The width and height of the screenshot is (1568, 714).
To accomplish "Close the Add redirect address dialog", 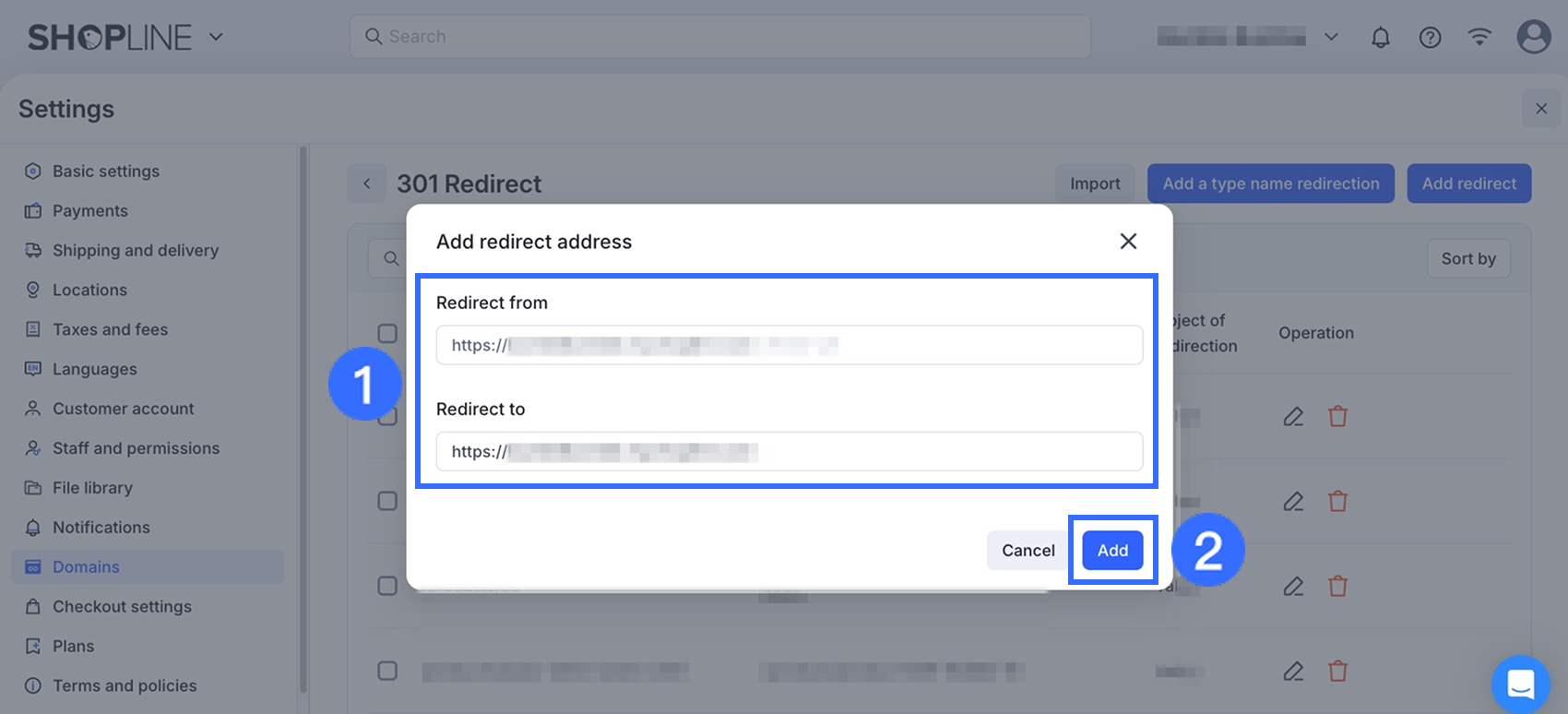I will coord(1128,242).
